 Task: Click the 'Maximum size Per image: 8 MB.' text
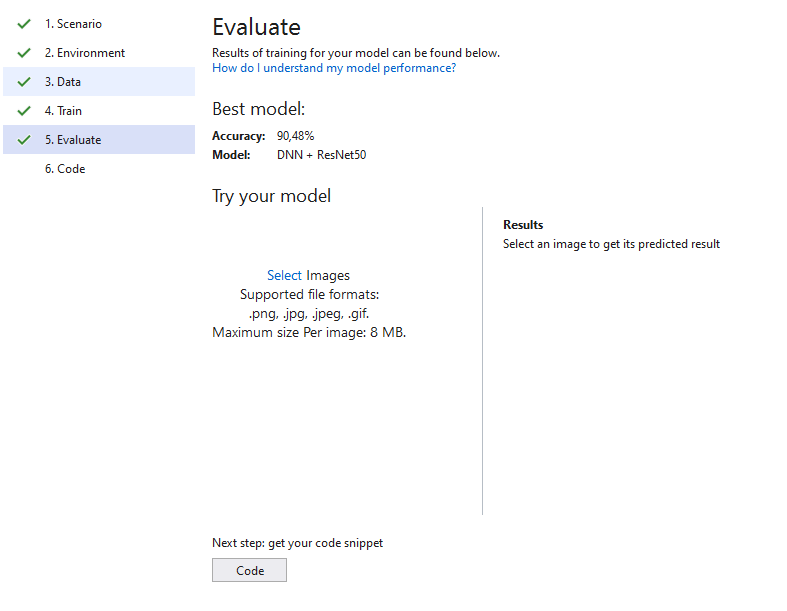click(x=309, y=332)
